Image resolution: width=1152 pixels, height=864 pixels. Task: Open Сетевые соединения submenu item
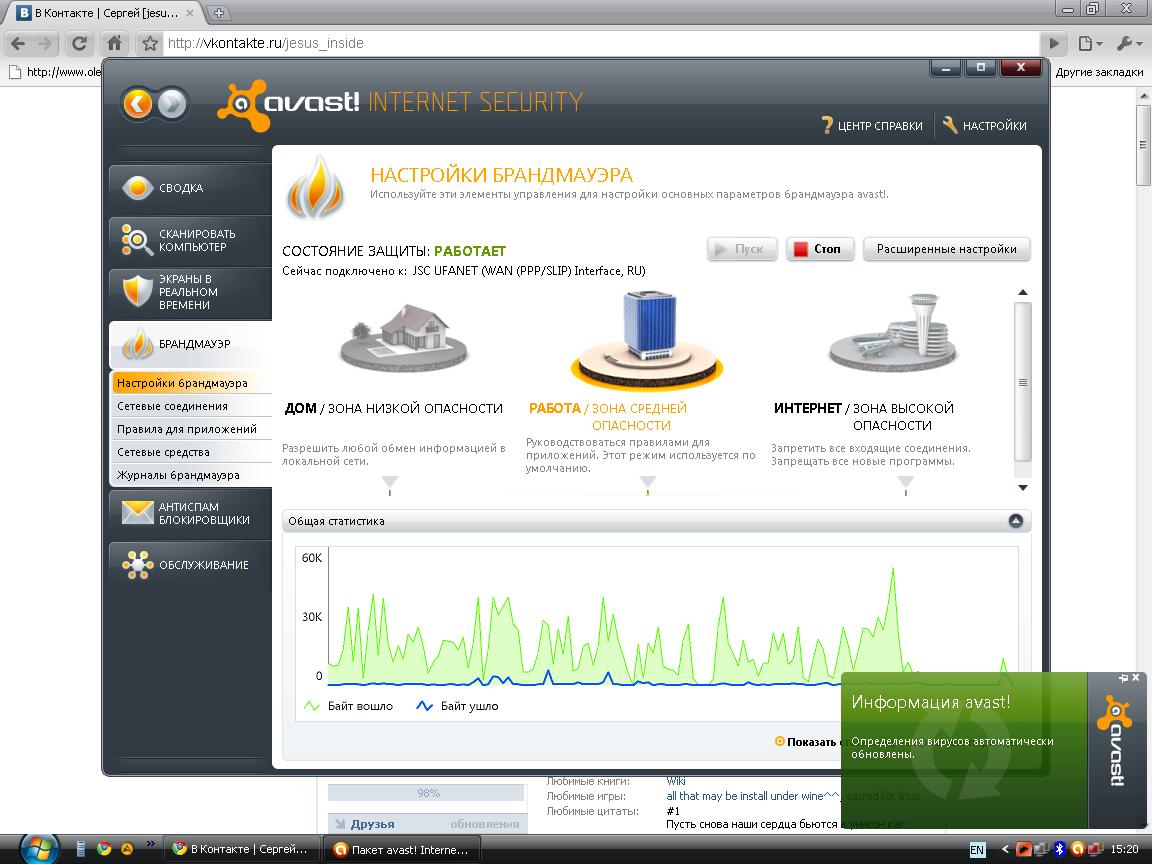click(172, 406)
